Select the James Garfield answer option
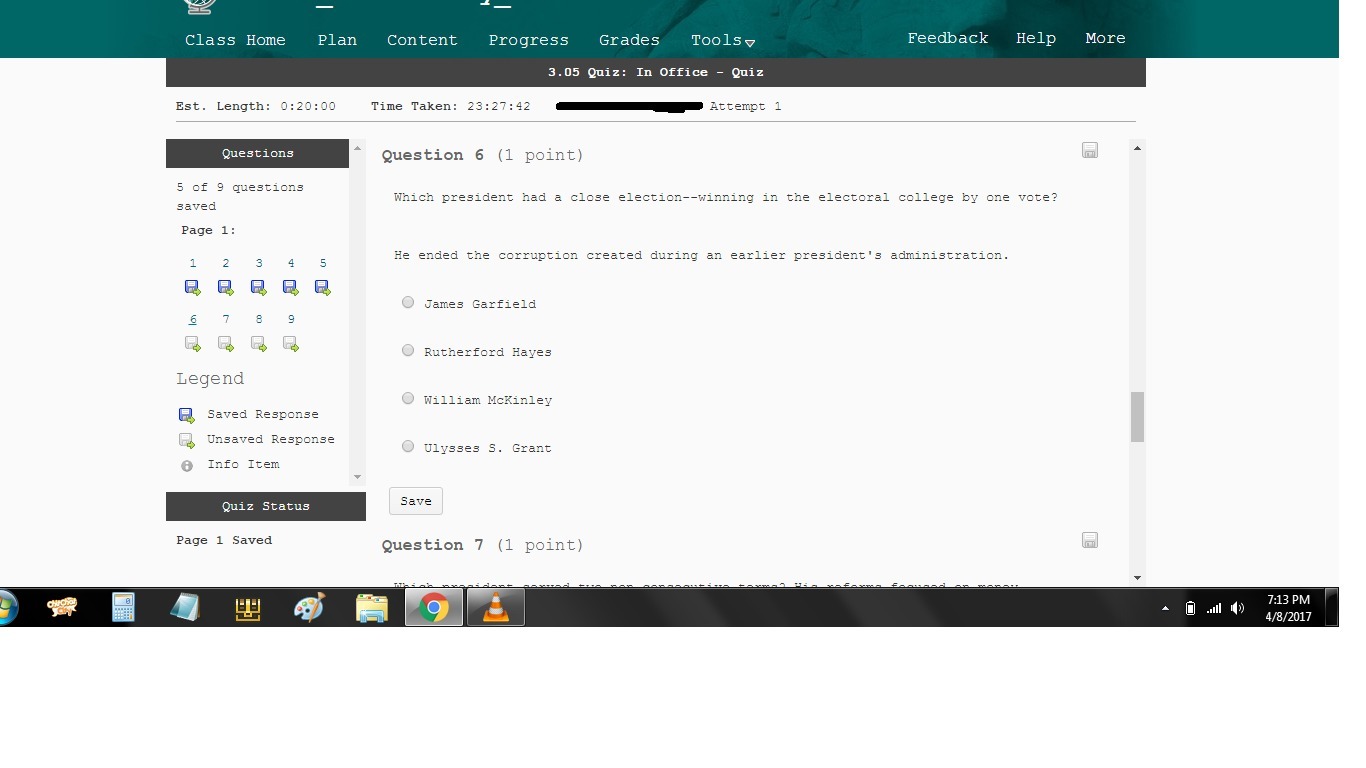The width and height of the screenshot is (1366, 768). [408, 302]
